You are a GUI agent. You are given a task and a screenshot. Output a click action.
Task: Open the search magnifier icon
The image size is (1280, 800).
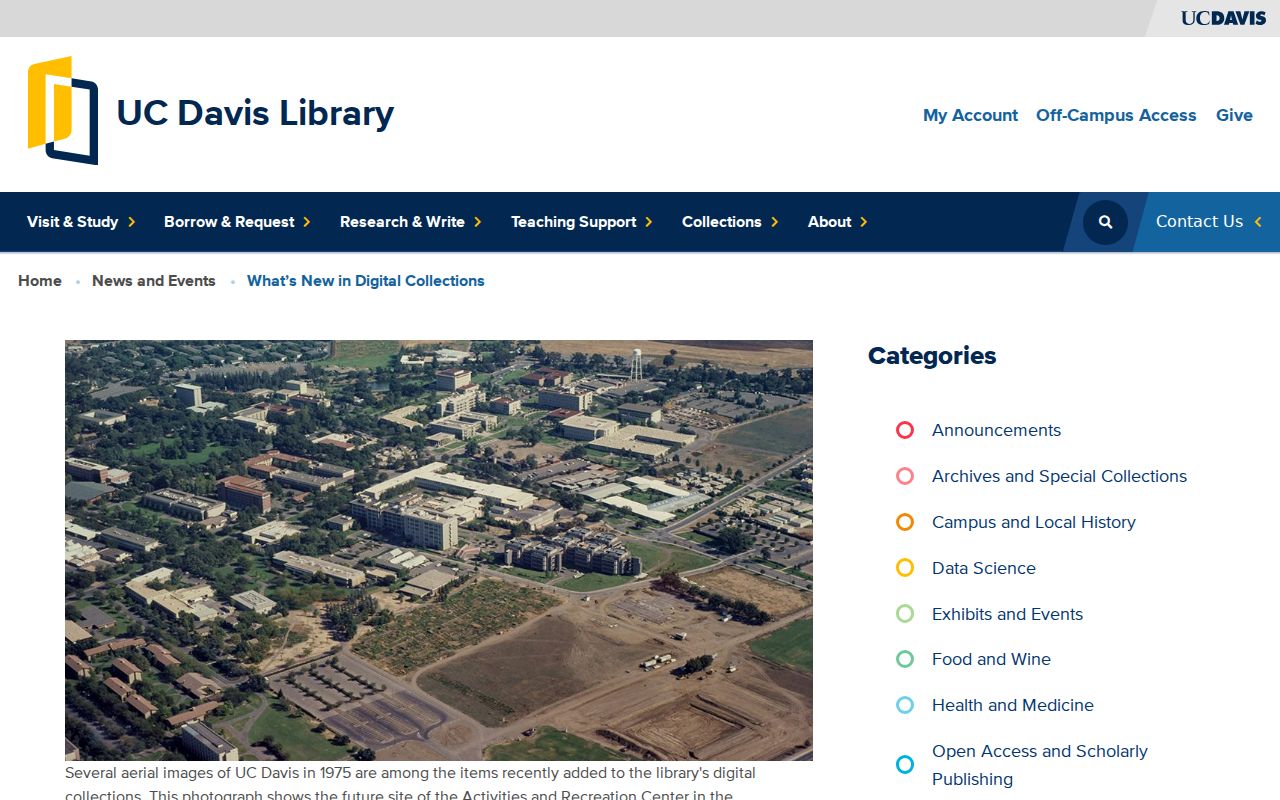click(x=1105, y=222)
